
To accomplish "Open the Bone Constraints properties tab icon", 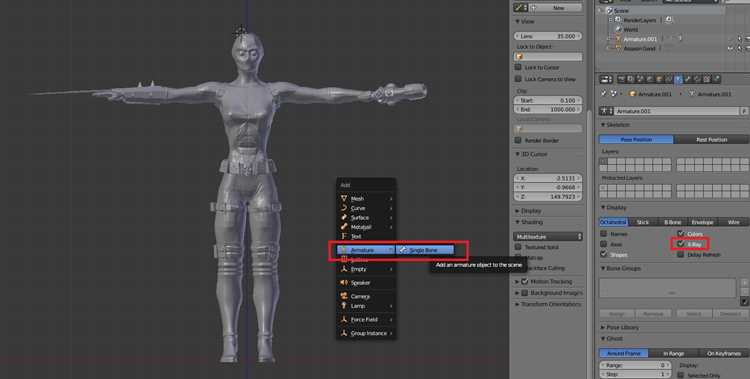I will click(697, 79).
